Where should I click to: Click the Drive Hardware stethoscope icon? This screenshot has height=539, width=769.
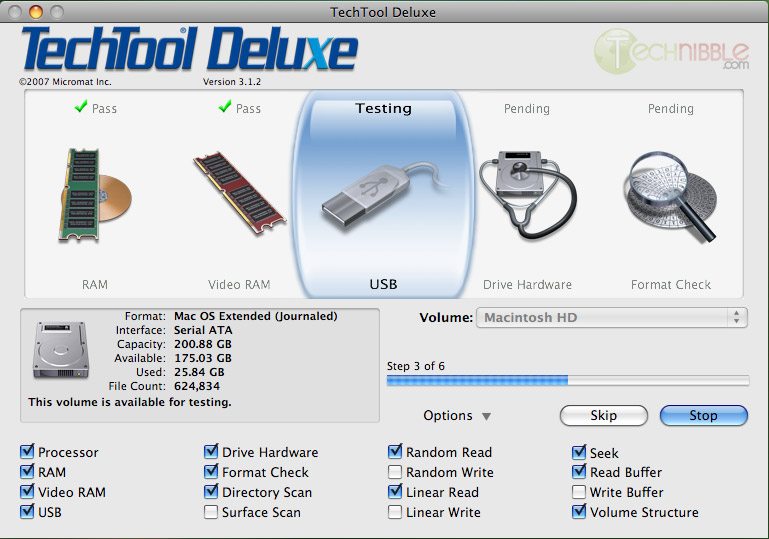coord(527,194)
